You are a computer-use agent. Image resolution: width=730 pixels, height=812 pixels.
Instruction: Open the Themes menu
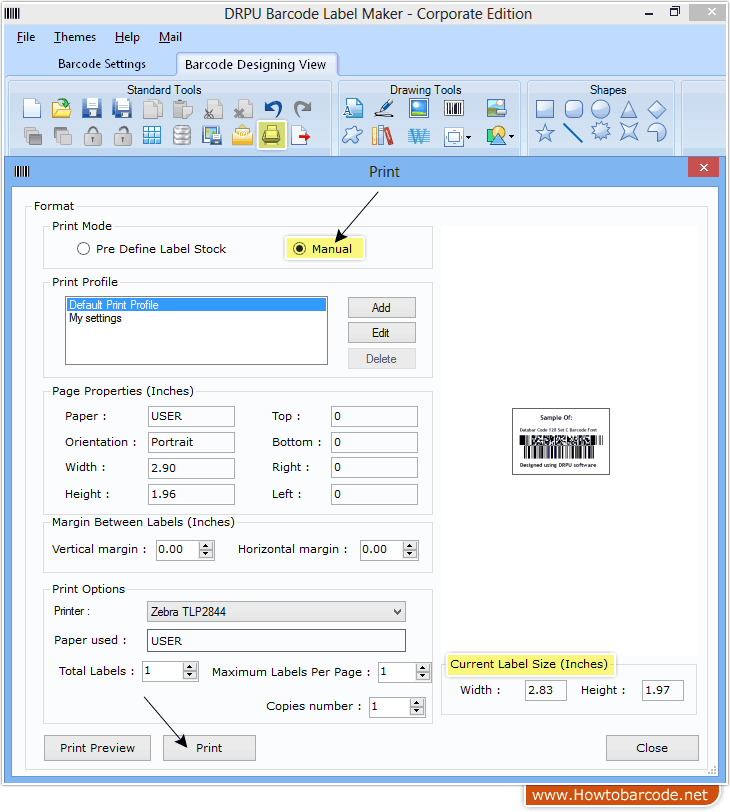coord(75,37)
